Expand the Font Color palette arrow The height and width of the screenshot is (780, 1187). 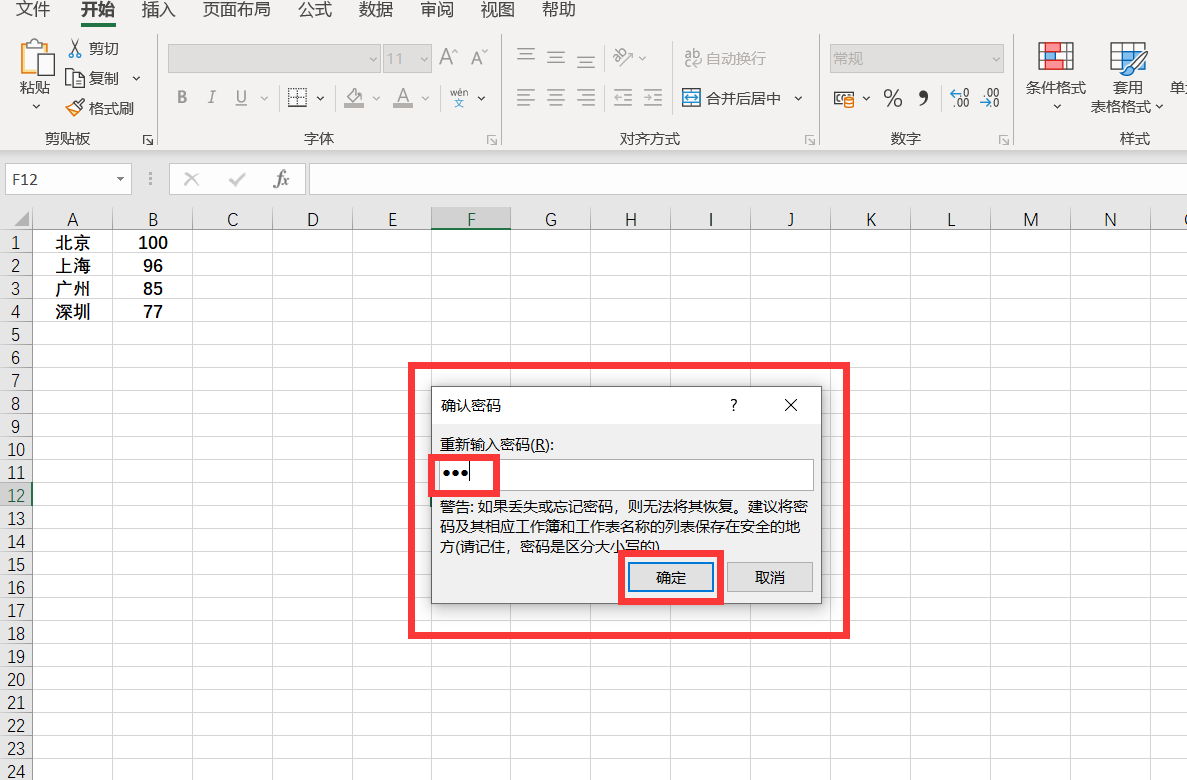(x=425, y=98)
